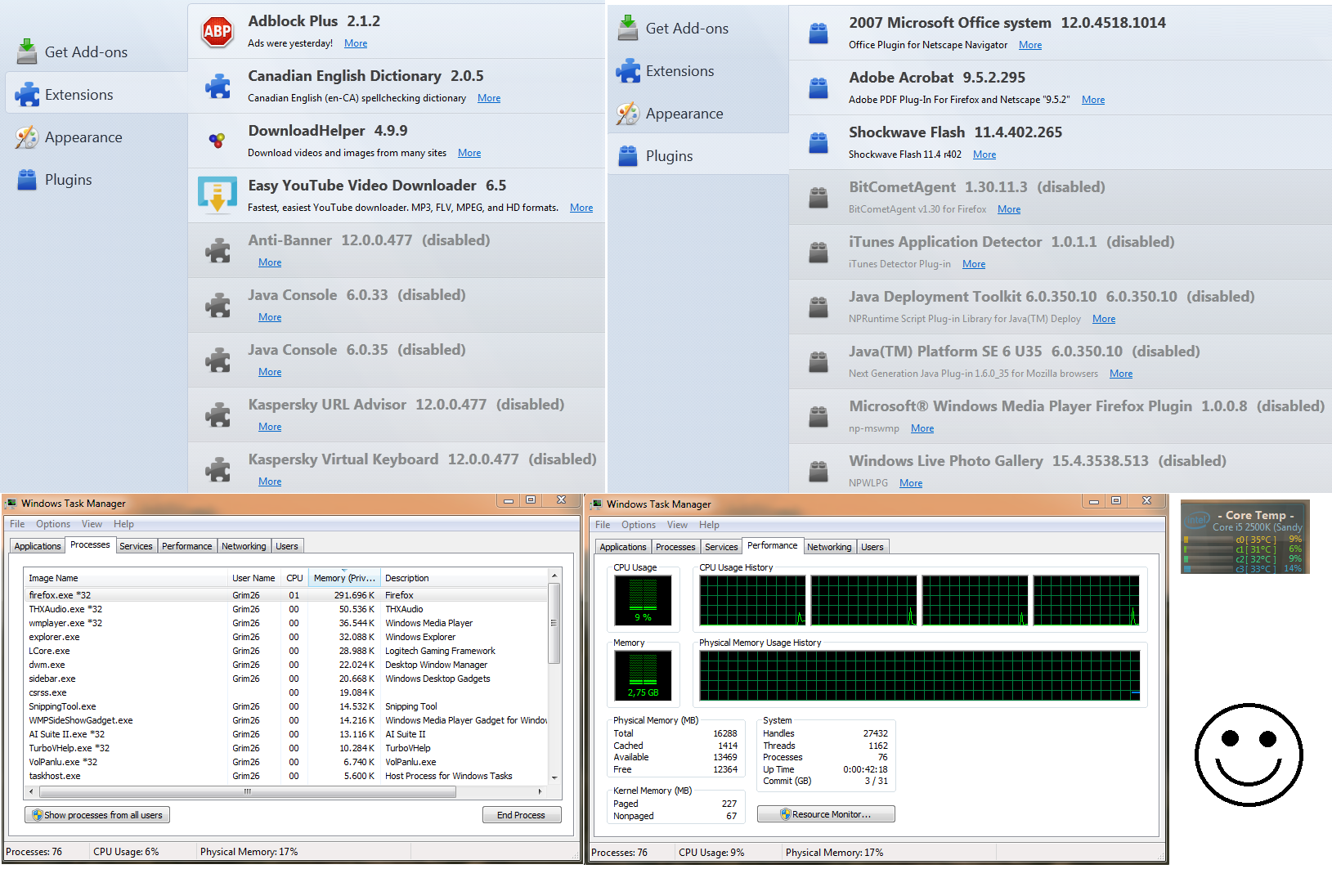Sort processes by Memory column header
1332x896 pixels.
click(344, 578)
